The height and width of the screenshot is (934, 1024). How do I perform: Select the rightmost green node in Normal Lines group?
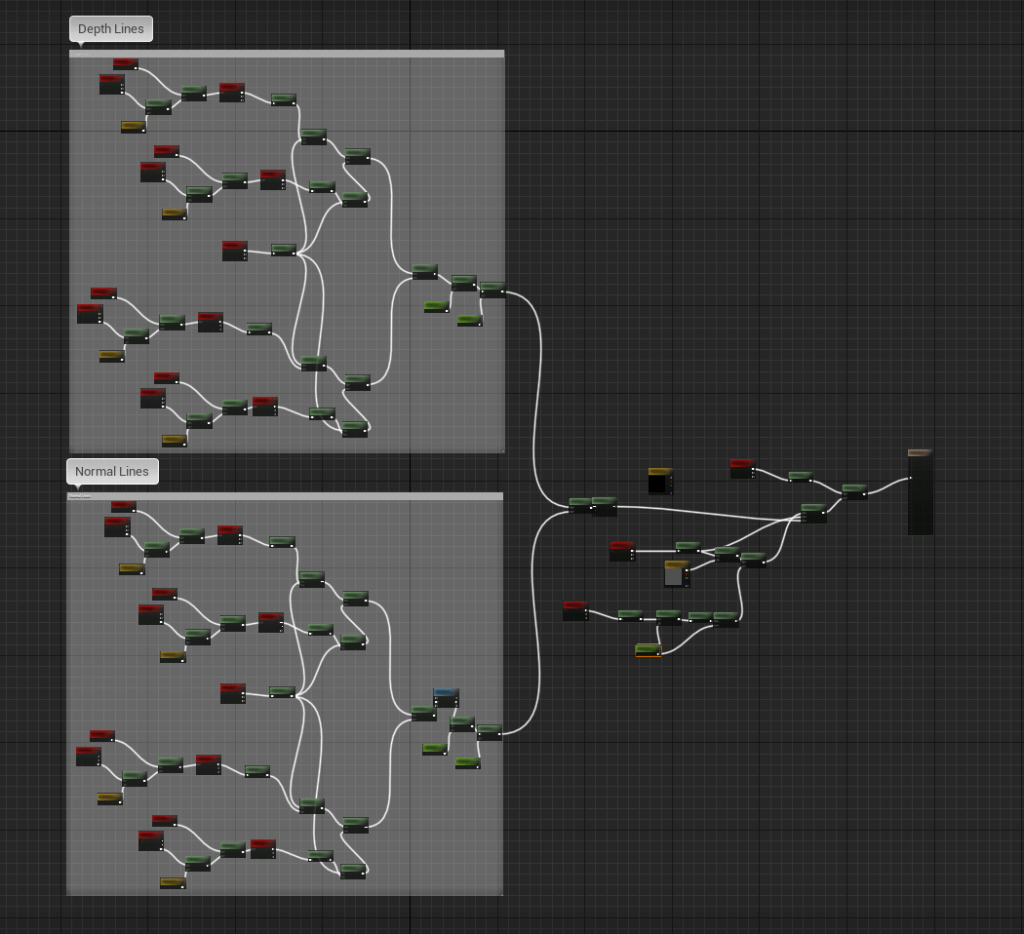(489, 732)
